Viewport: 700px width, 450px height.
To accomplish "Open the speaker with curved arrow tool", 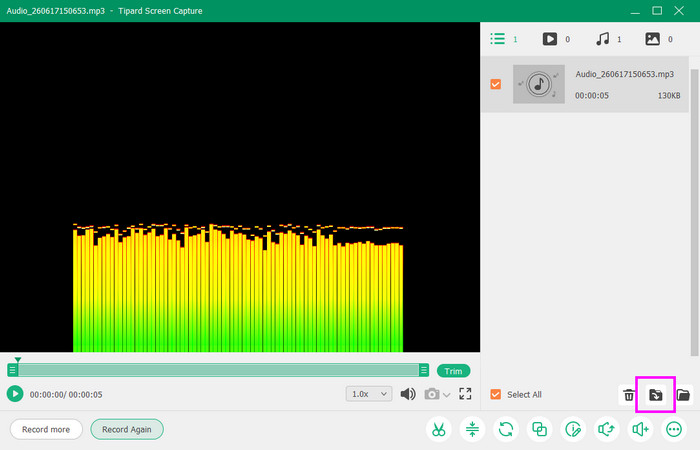I will [x=607, y=429].
